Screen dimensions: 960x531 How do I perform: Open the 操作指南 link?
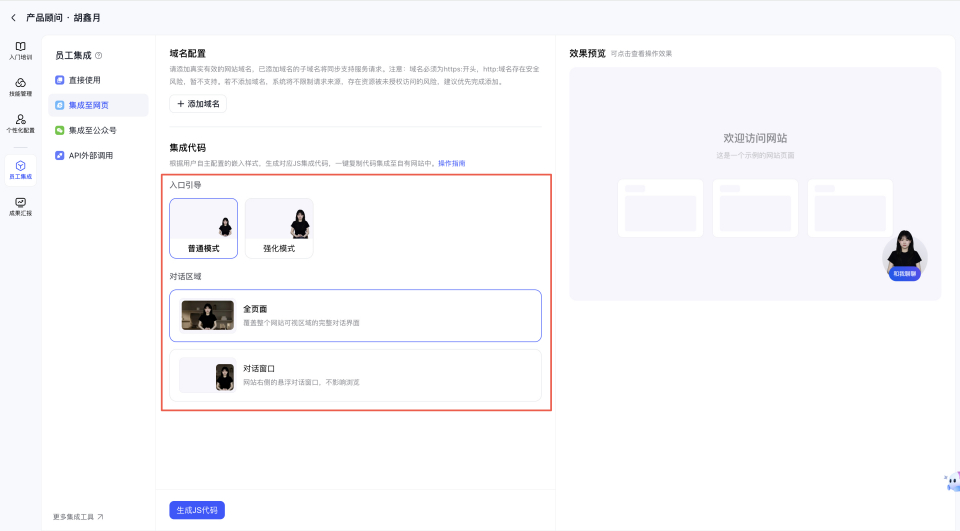tap(451, 163)
